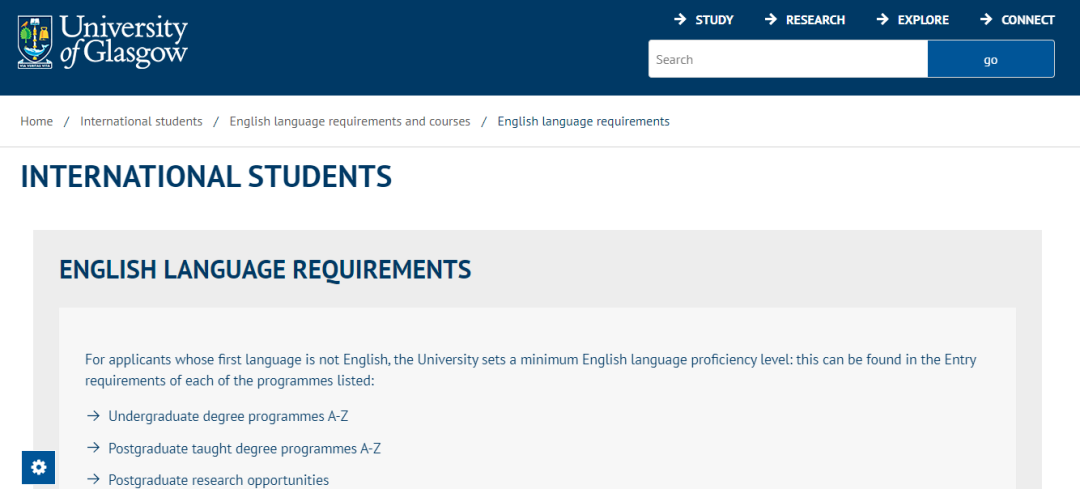Open Postgraduate research opportunities link

[218, 480]
